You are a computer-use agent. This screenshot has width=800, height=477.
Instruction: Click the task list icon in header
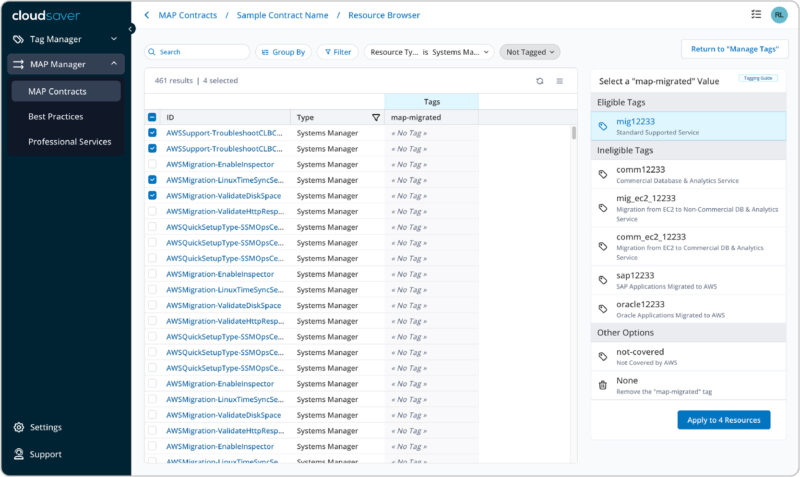click(756, 15)
